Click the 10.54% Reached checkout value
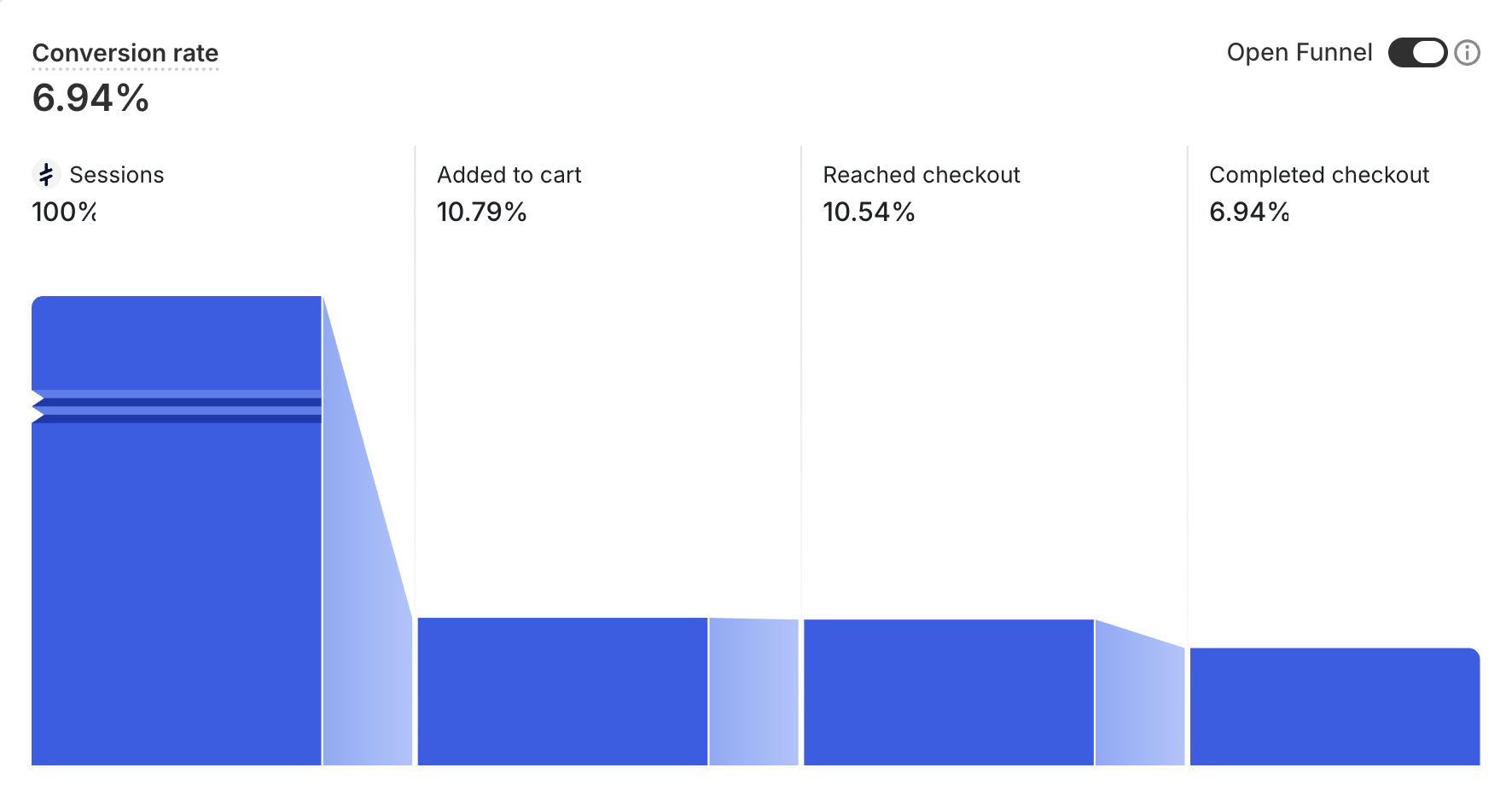Screen dimensions: 1512x785 coord(869,212)
